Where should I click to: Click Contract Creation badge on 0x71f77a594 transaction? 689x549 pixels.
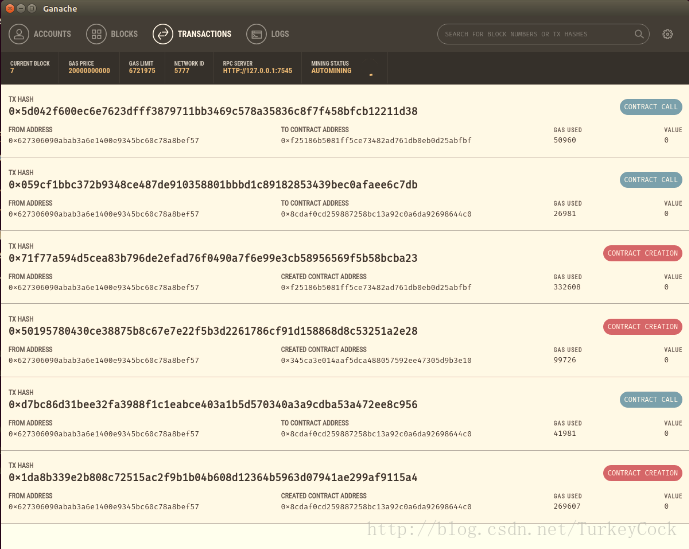[642, 253]
